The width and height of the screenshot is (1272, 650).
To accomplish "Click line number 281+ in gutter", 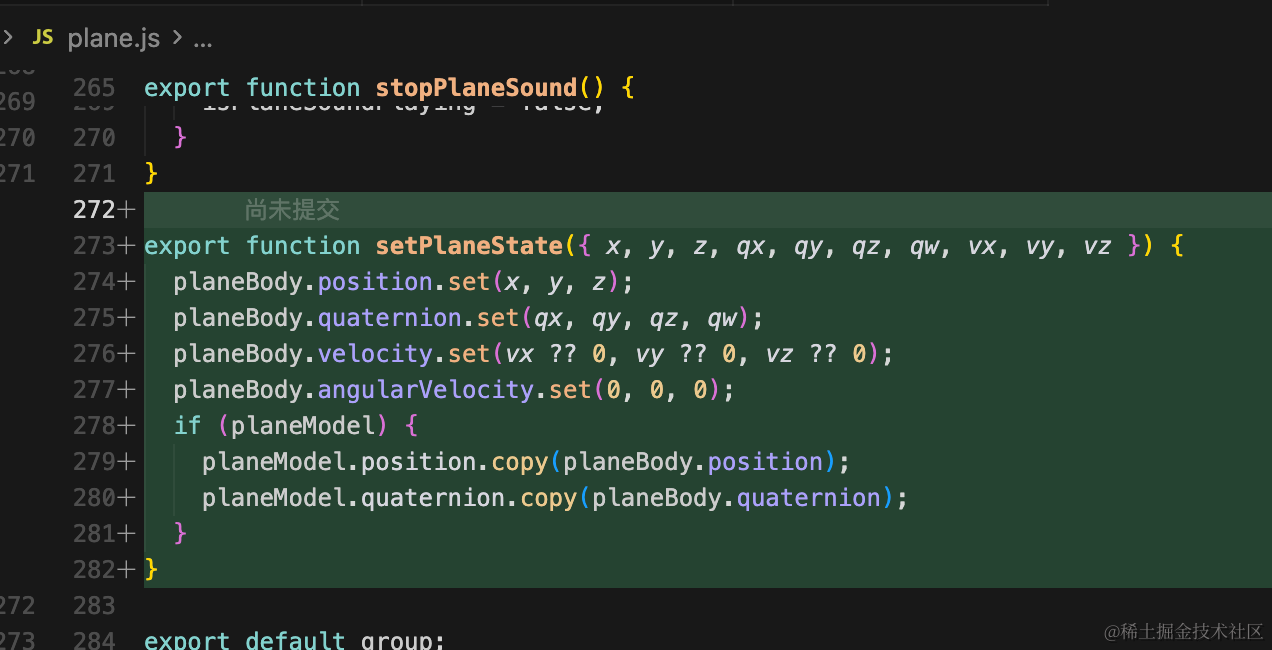I will point(103,534).
